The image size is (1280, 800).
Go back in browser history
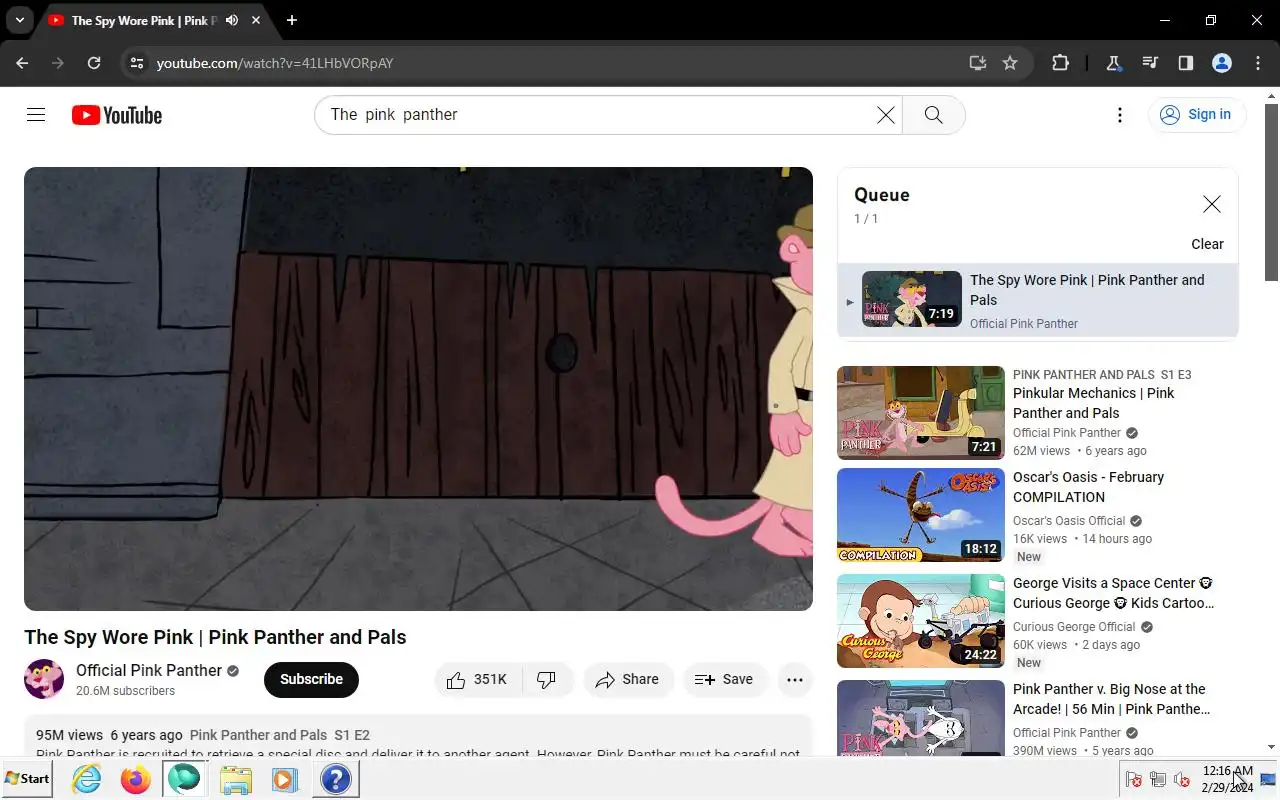(22, 63)
